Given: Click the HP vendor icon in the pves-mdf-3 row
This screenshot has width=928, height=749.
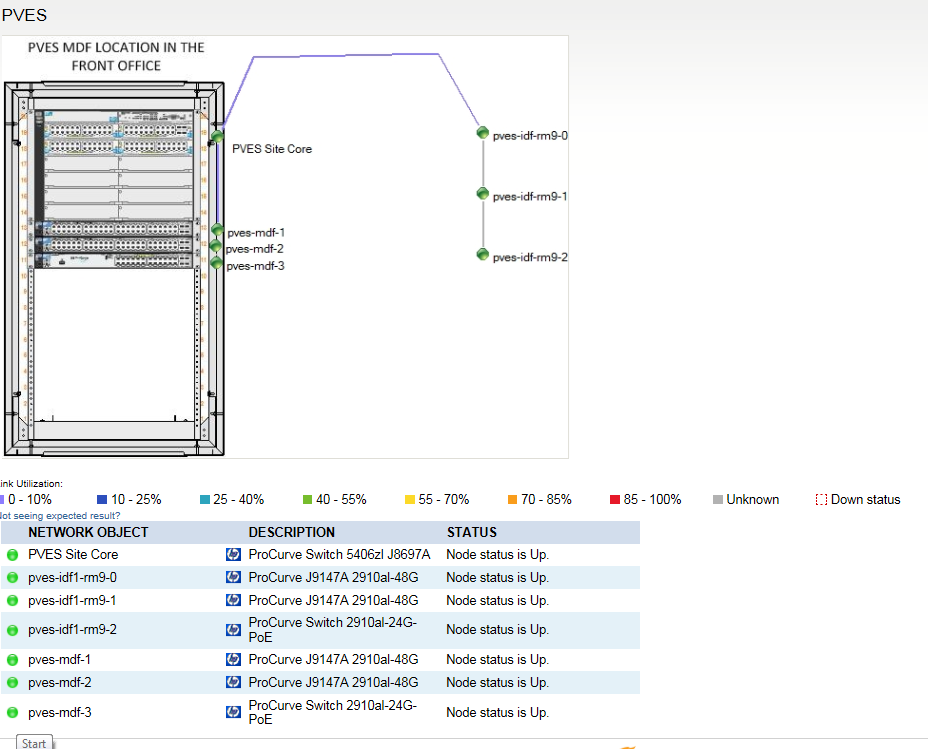Looking at the screenshot, I should tap(233, 712).
